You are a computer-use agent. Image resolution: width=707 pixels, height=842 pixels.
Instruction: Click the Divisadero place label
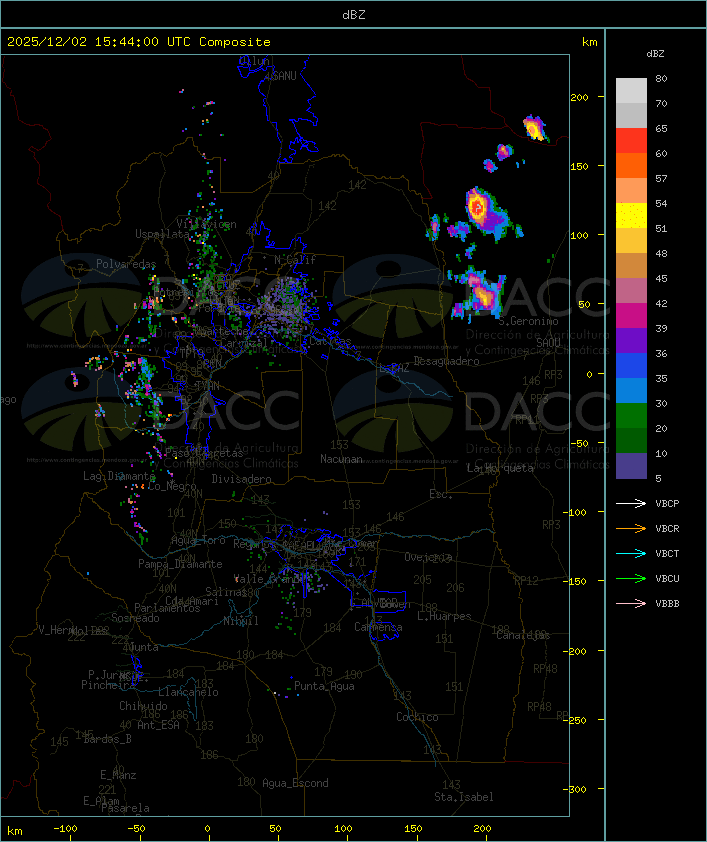(x=242, y=478)
